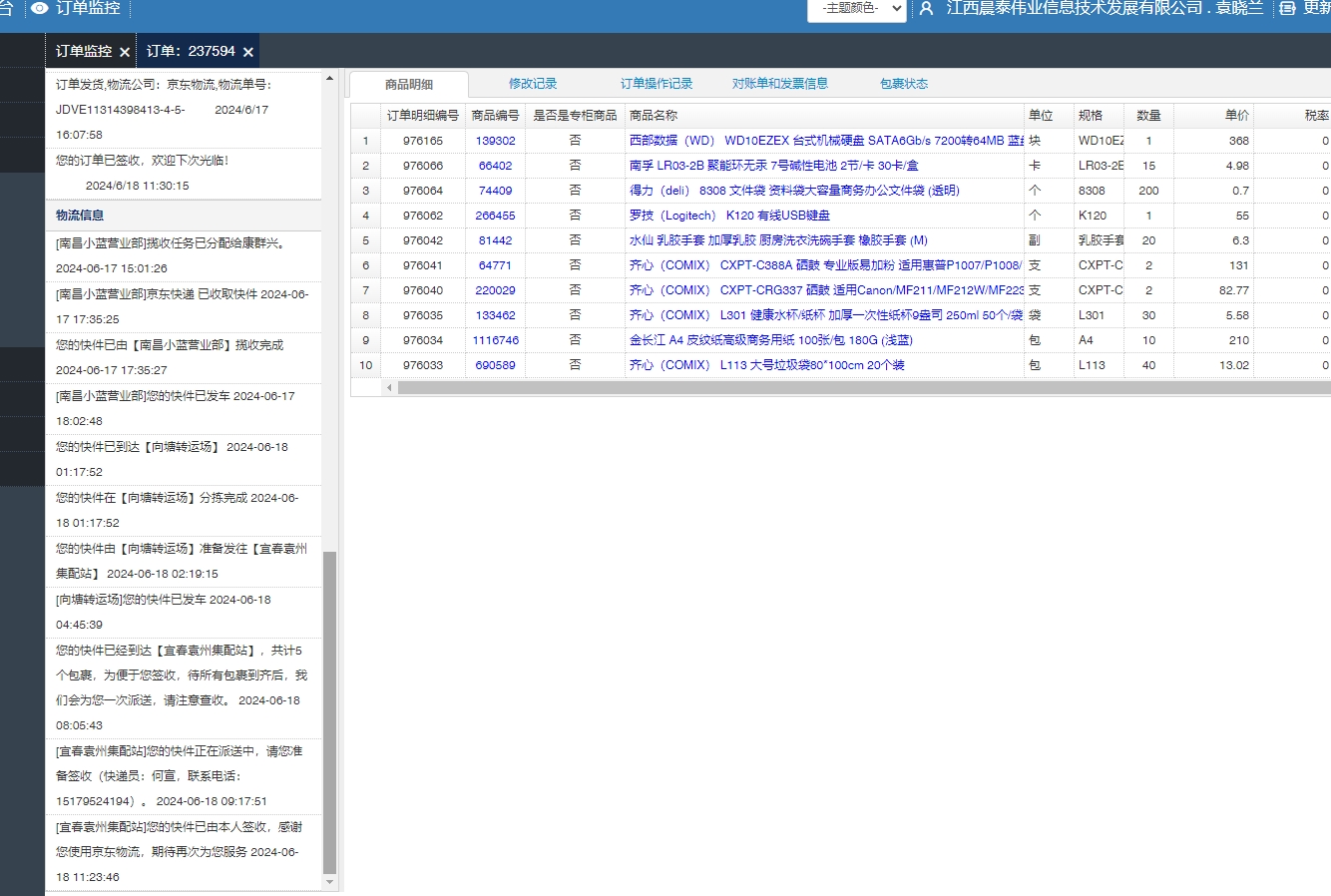Click the 已到达【向塘转运场】 log entry
The image size is (1331, 896).
pyautogui.click(x=184, y=459)
